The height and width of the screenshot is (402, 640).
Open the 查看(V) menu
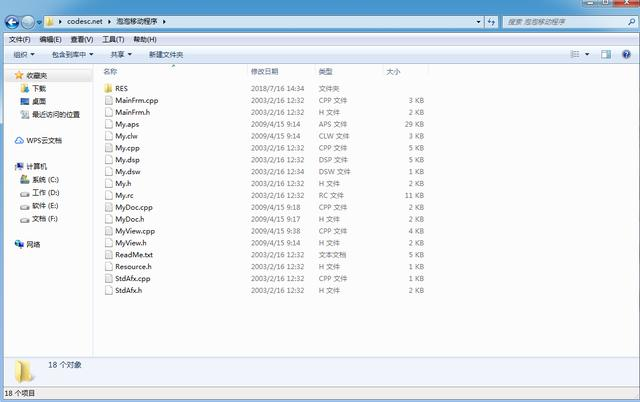tap(82, 40)
